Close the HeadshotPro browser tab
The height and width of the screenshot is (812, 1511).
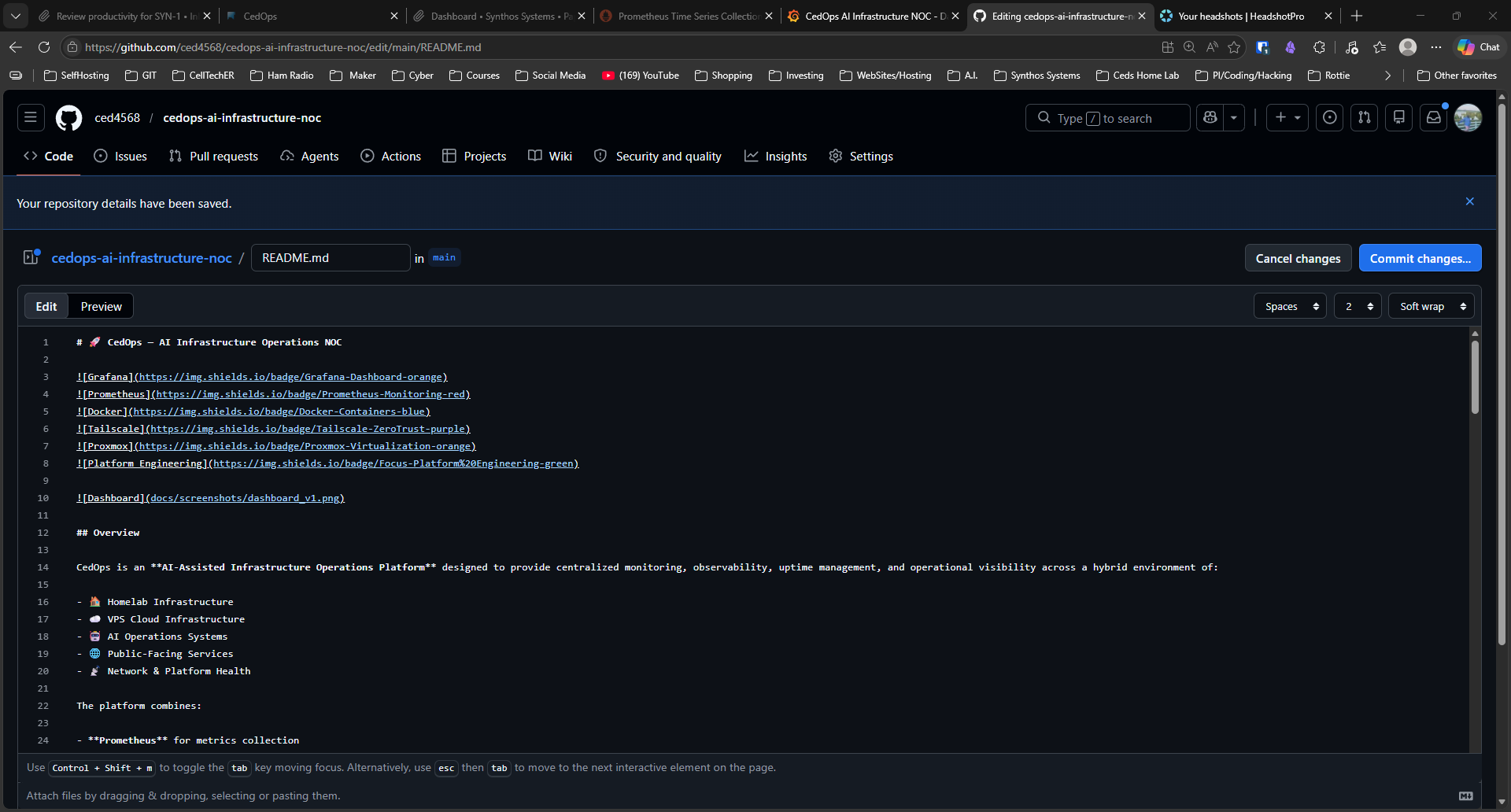(x=1328, y=16)
